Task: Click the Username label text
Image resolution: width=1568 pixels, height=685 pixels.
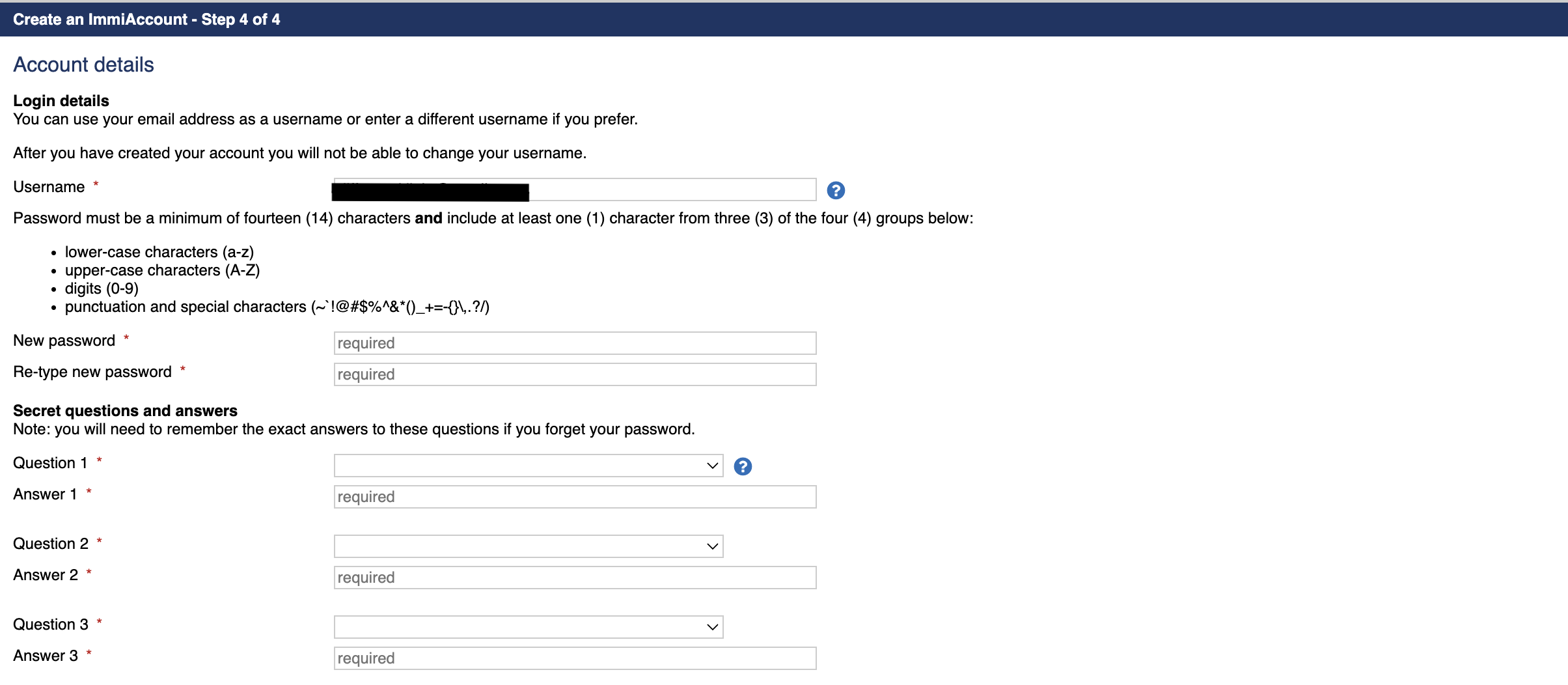Action: 49,187
